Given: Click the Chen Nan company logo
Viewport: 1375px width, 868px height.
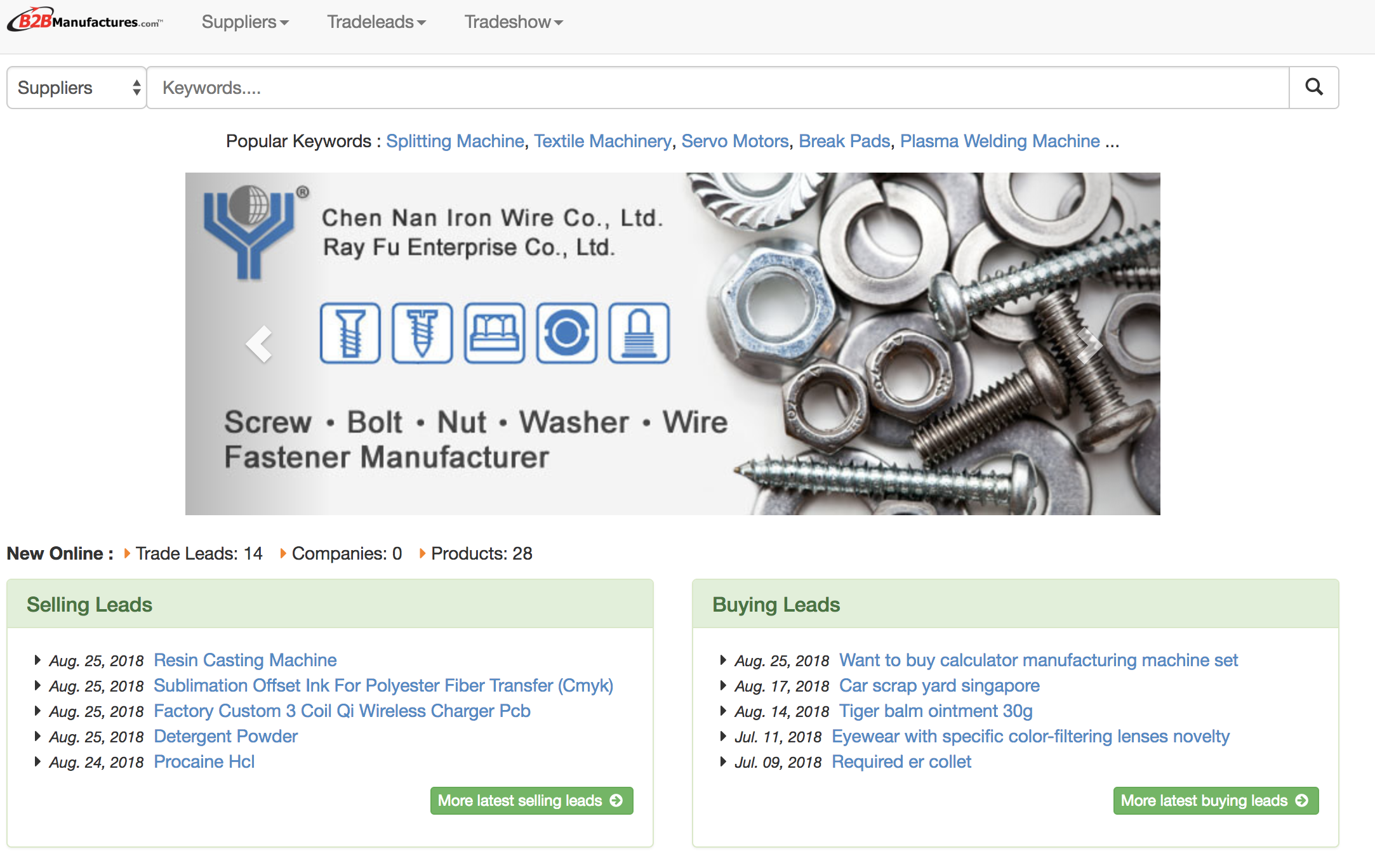Looking at the screenshot, I should 255,232.
